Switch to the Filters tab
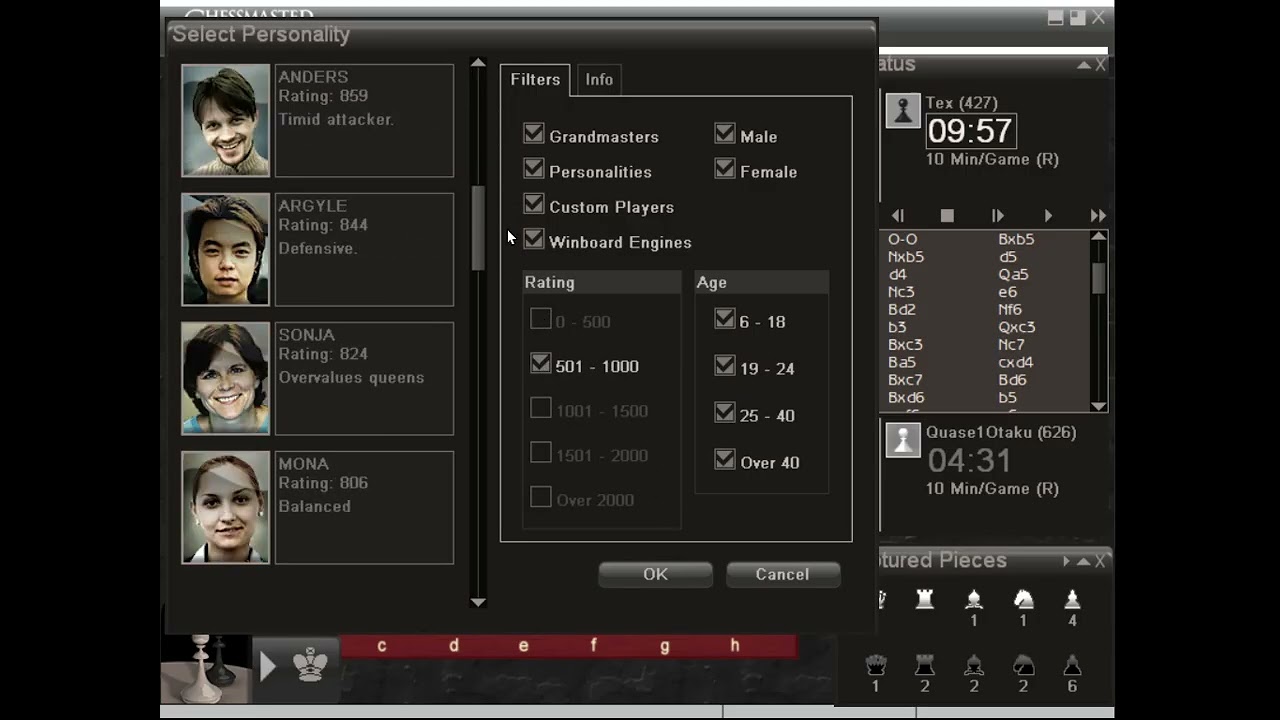 [x=536, y=80]
